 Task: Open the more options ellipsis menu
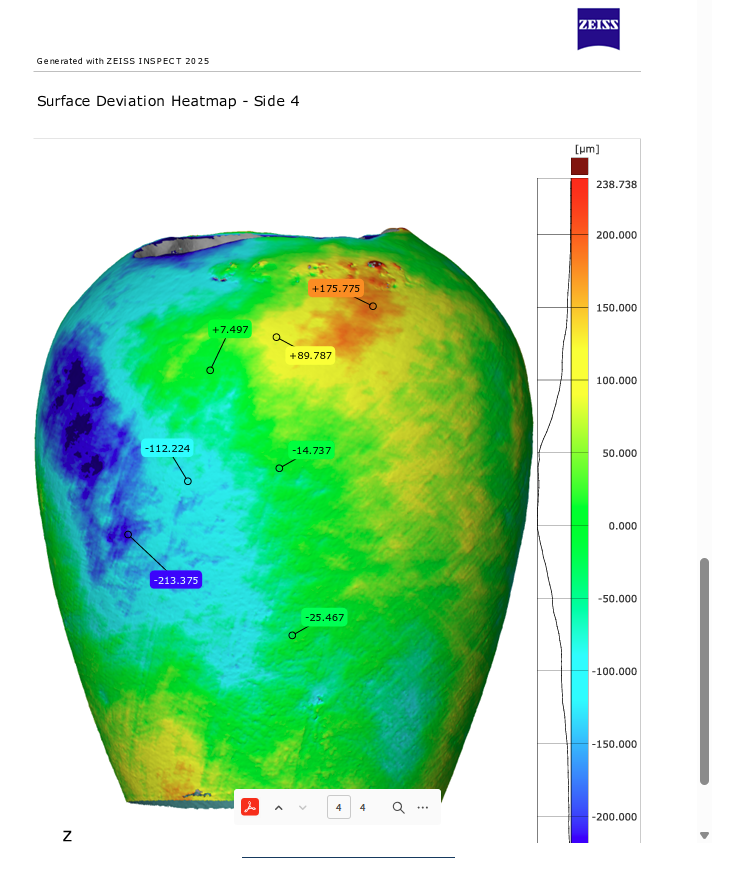tap(423, 807)
